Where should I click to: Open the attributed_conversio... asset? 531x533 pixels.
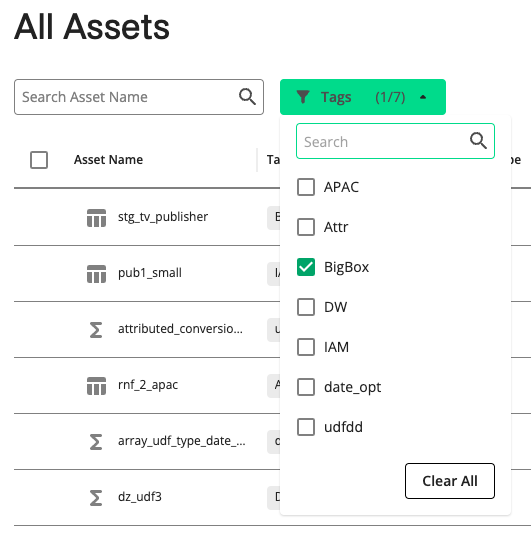[180, 329]
